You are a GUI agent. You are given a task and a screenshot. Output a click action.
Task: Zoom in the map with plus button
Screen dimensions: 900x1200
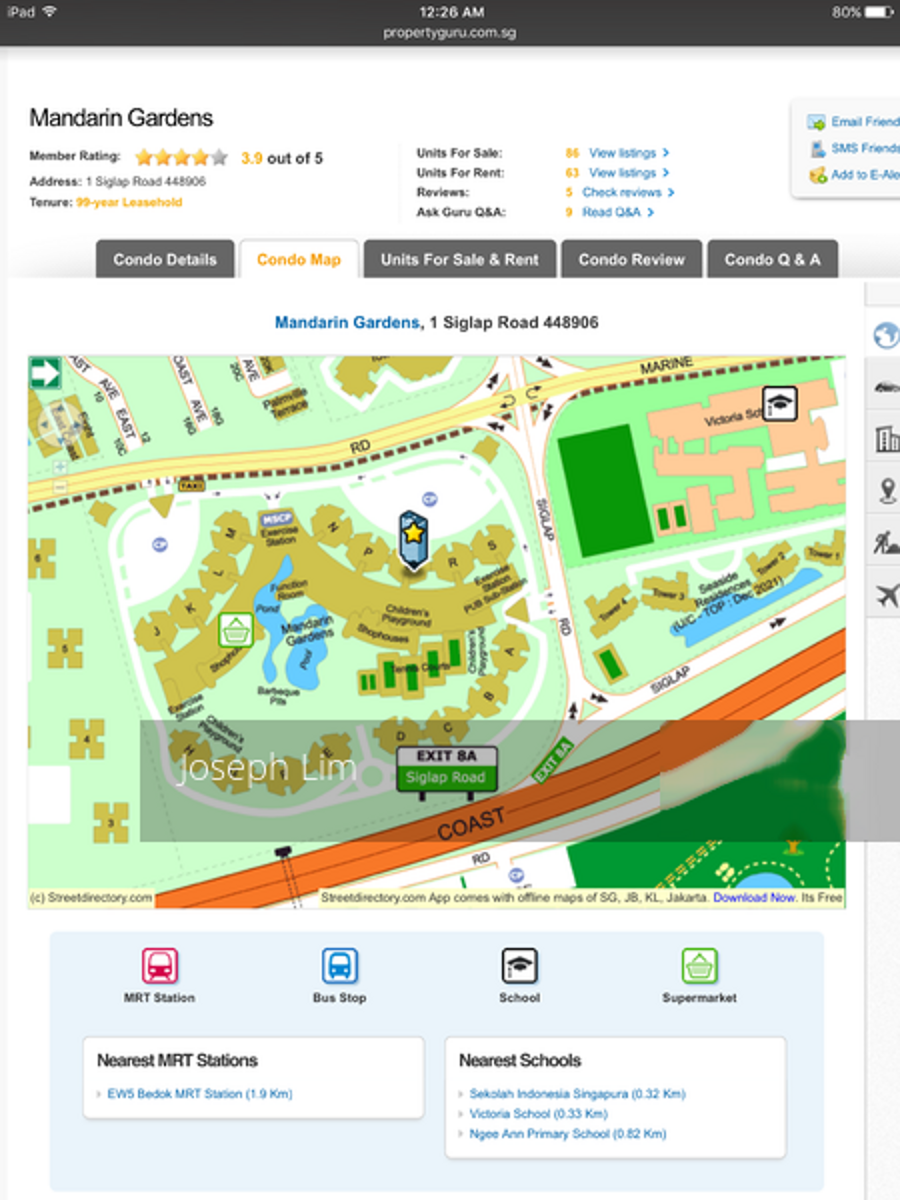point(61,466)
